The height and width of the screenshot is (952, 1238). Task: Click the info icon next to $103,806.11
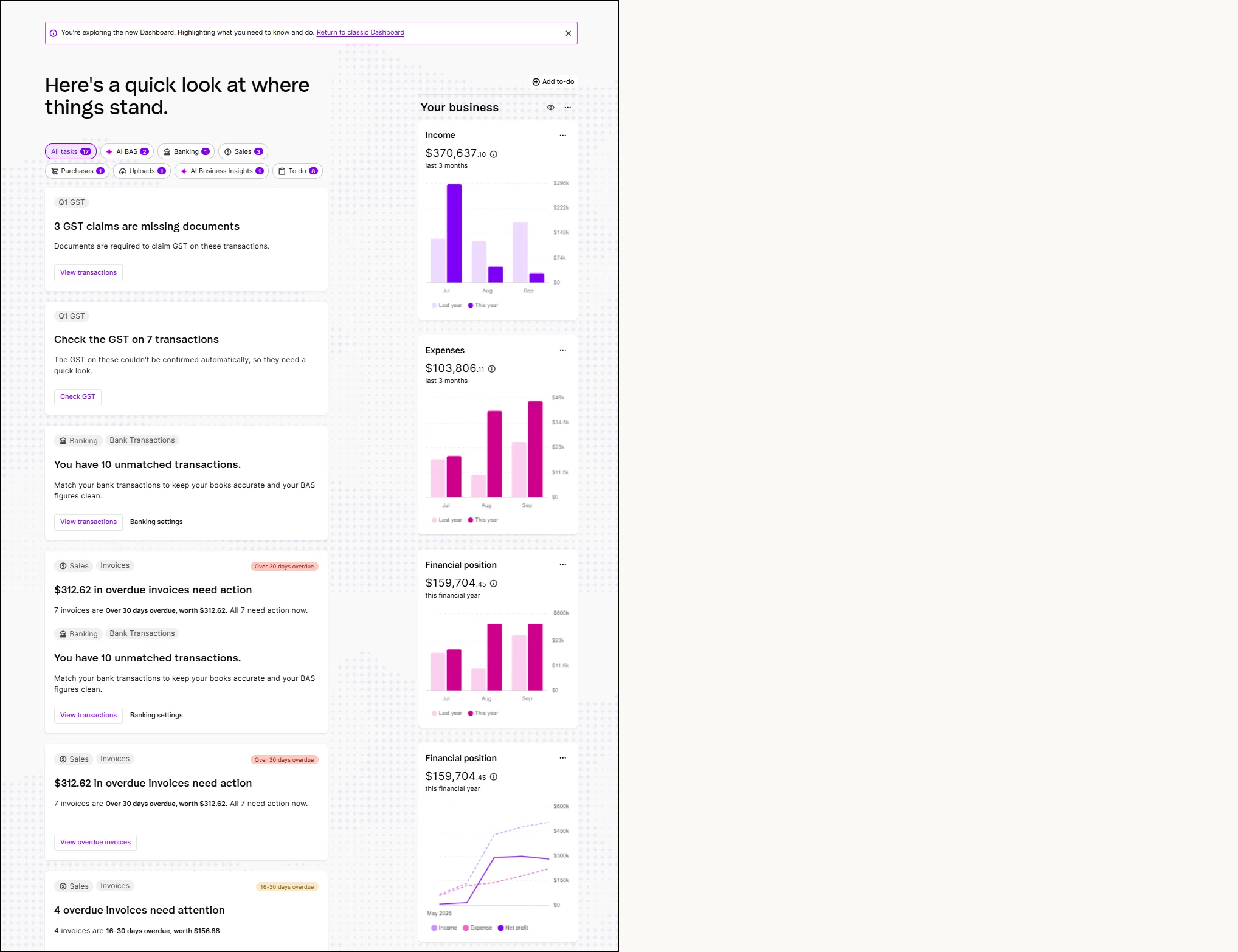coord(492,369)
